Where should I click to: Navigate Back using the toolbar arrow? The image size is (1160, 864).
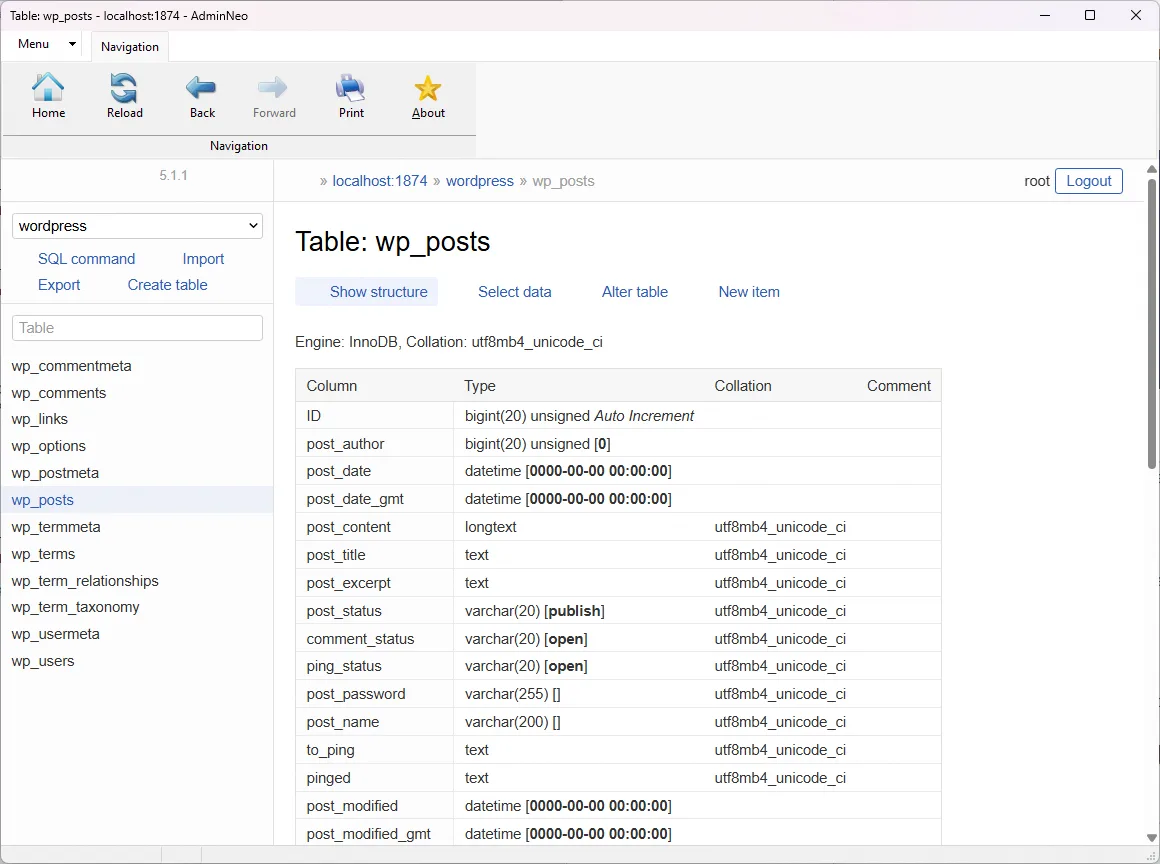click(x=201, y=95)
